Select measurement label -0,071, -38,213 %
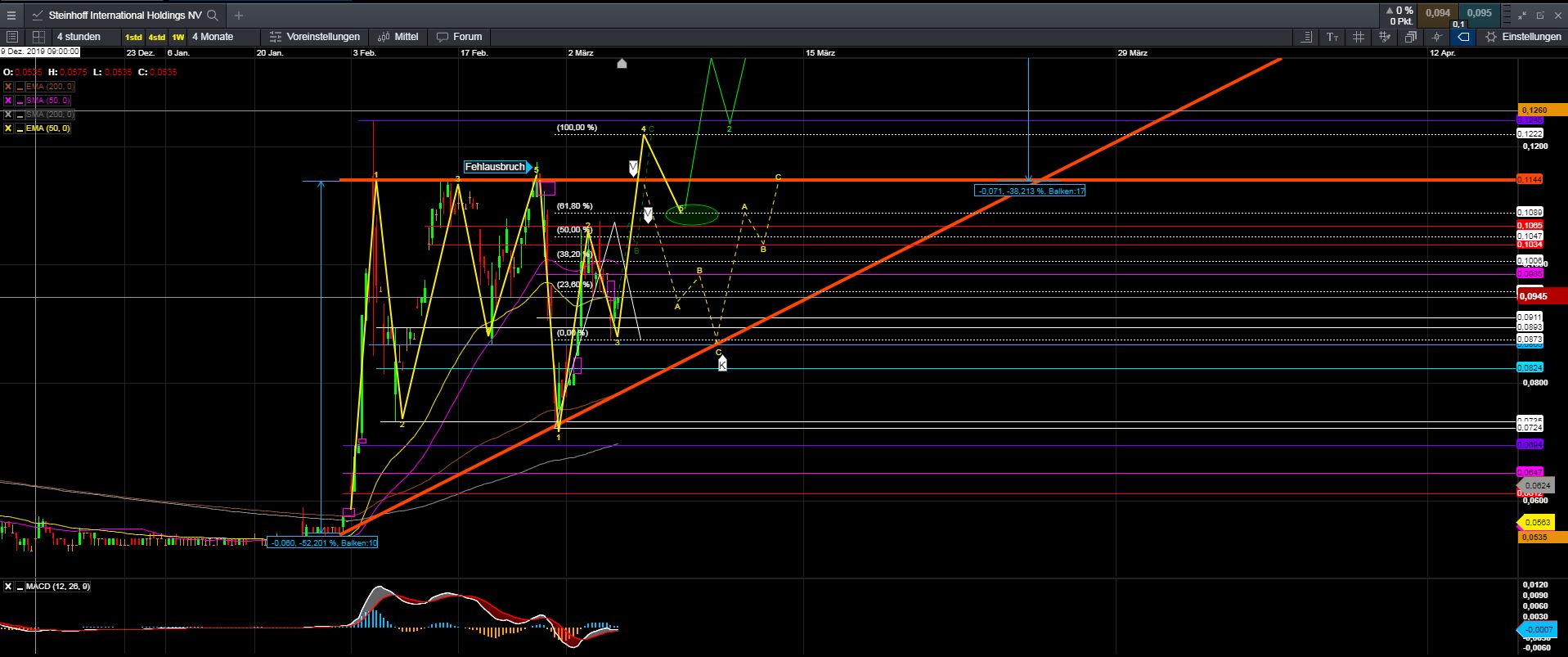The height and width of the screenshot is (657, 1568). tap(1030, 191)
